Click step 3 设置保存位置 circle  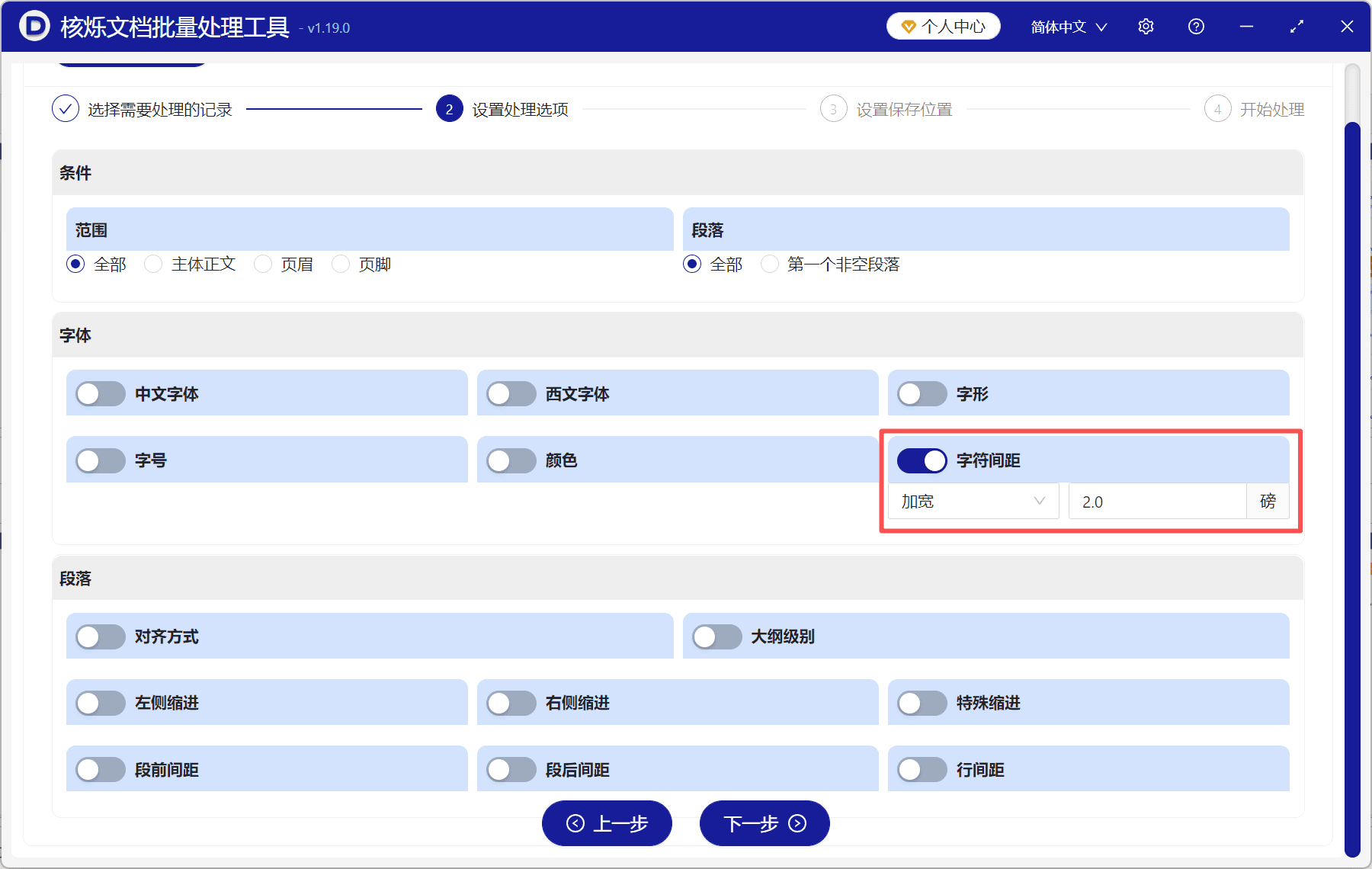(x=833, y=108)
